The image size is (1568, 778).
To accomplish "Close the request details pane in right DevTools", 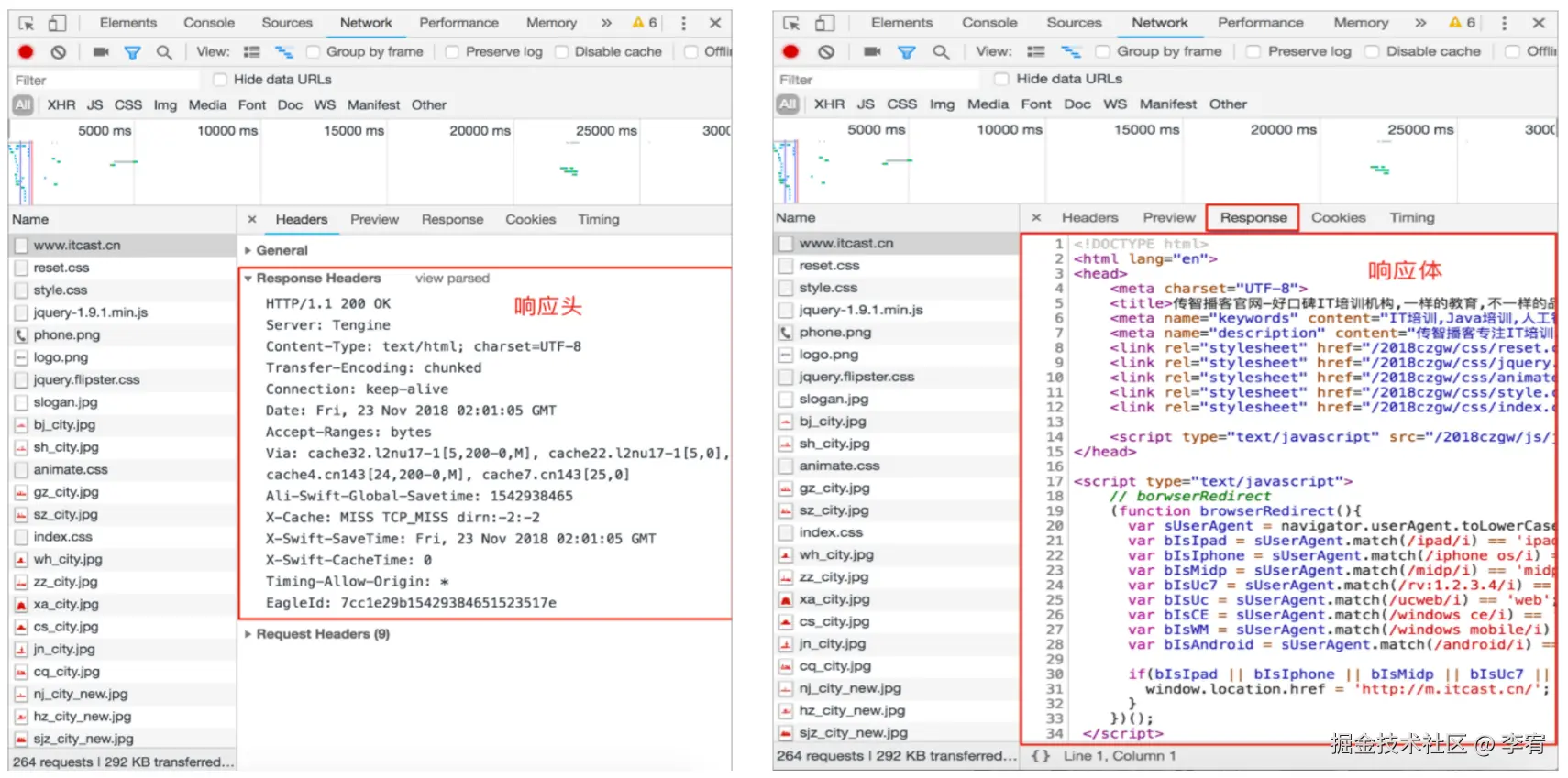I will pyautogui.click(x=1036, y=218).
